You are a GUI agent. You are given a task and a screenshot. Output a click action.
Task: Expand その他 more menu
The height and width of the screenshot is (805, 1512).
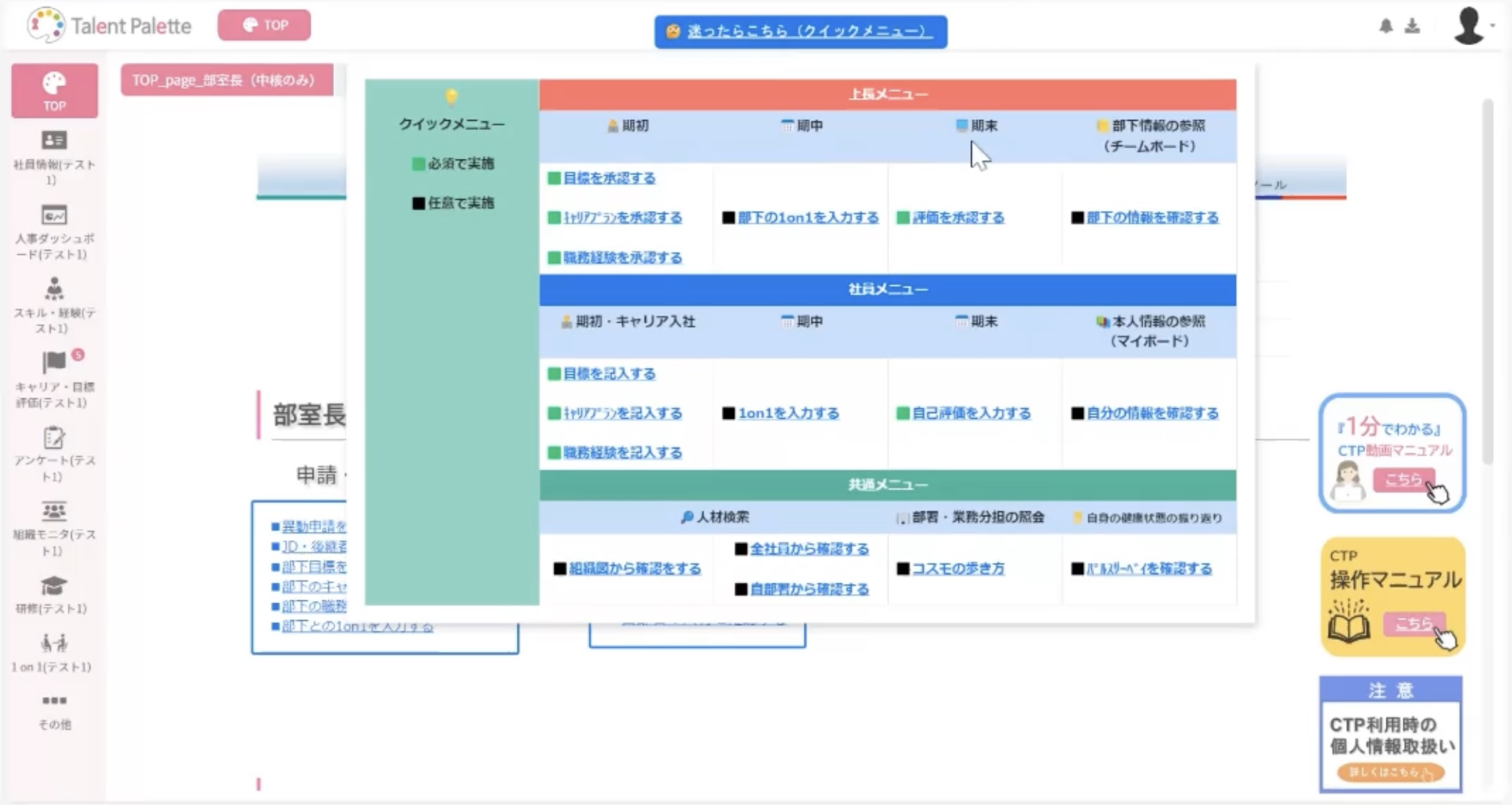coord(54,701)
